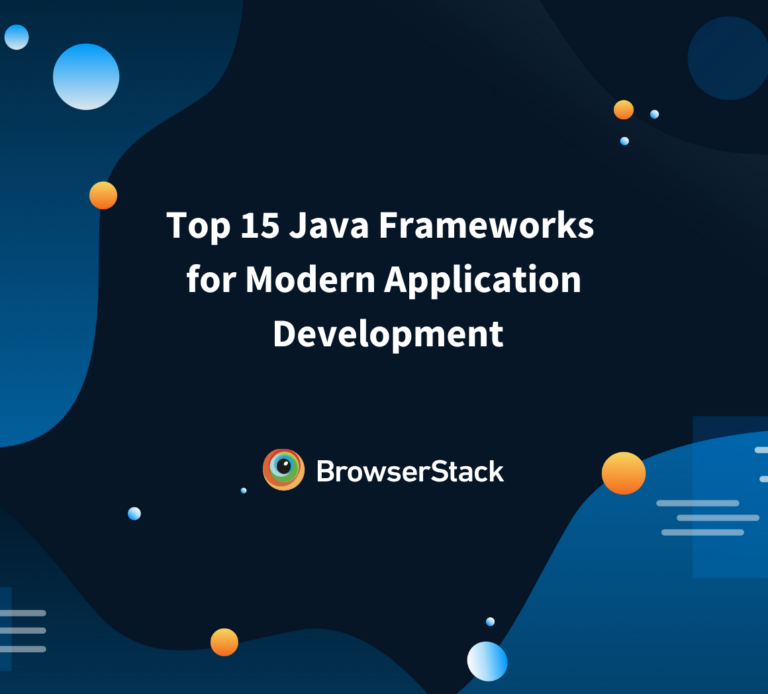This screenshot has width=768, height=694.
Task: Click the BrowserStack eye logo icon
Action: coord(283,470)
